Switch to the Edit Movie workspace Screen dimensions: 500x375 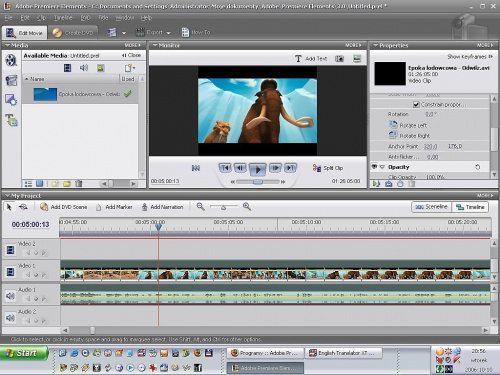tap(24, 33)
